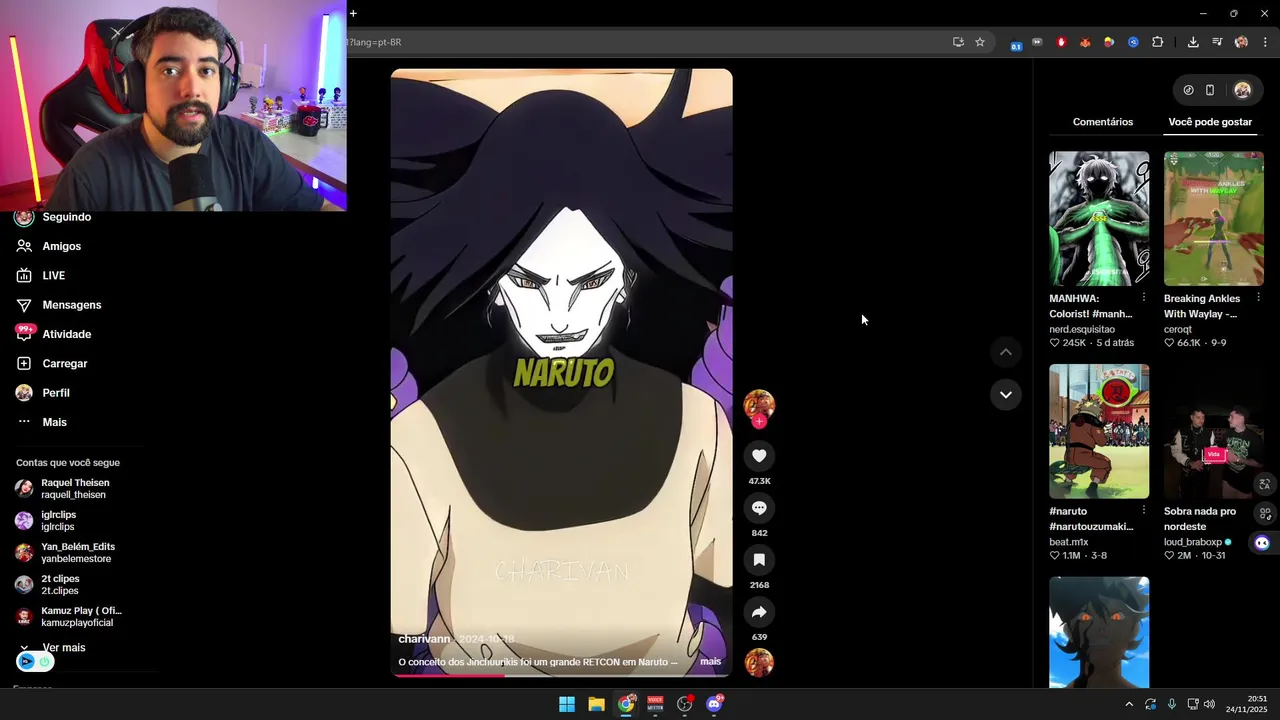Open the spinning sound disc avatar
The height and width of the screenshot is (720, 1280).
click(x=759, y=662)
